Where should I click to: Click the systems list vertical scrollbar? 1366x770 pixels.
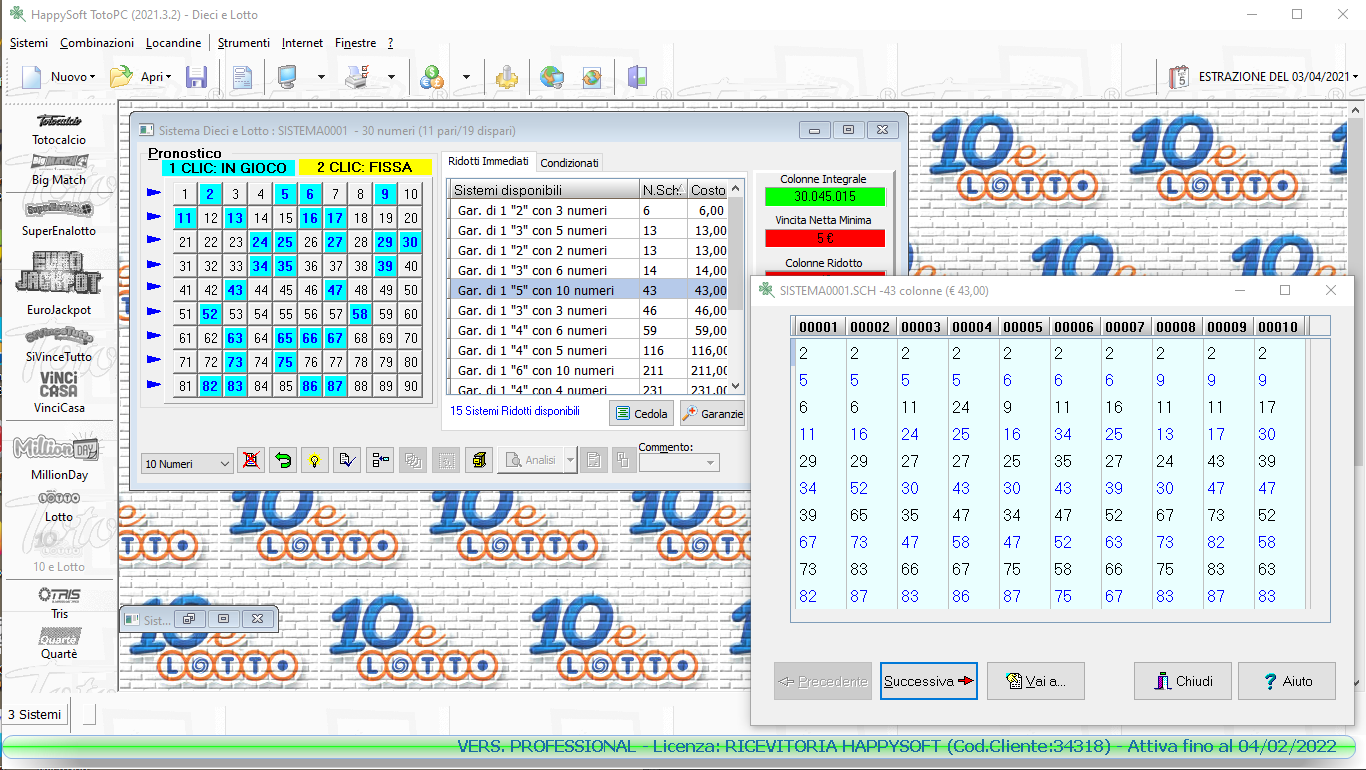click(737, 287)
